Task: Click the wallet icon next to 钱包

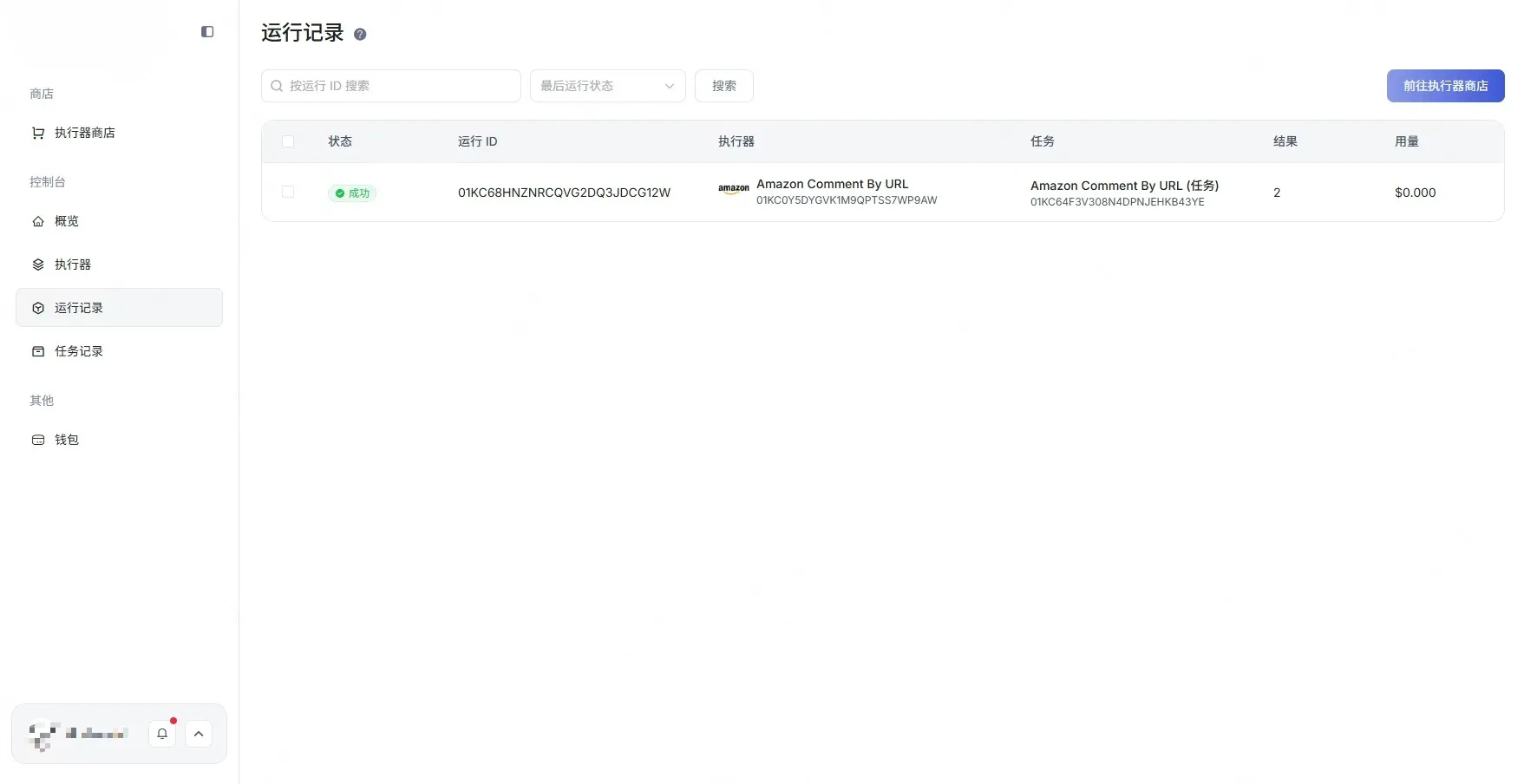Action: coord(38,440)
